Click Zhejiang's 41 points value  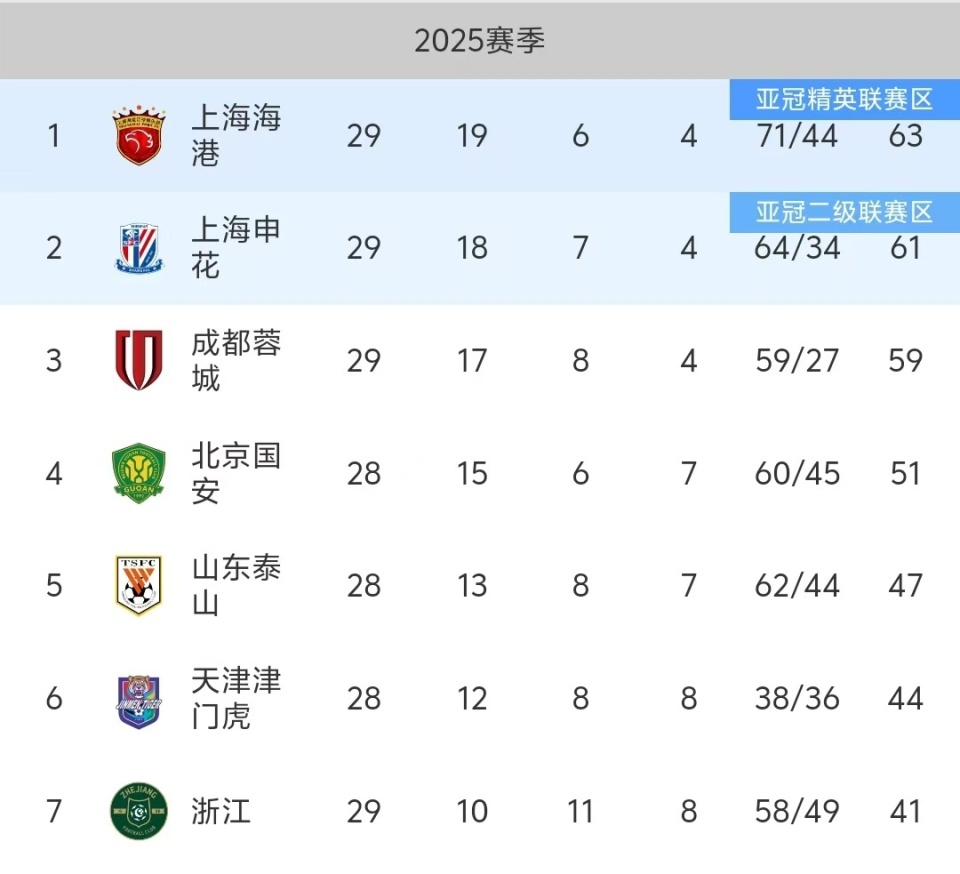tap(905, 811)
